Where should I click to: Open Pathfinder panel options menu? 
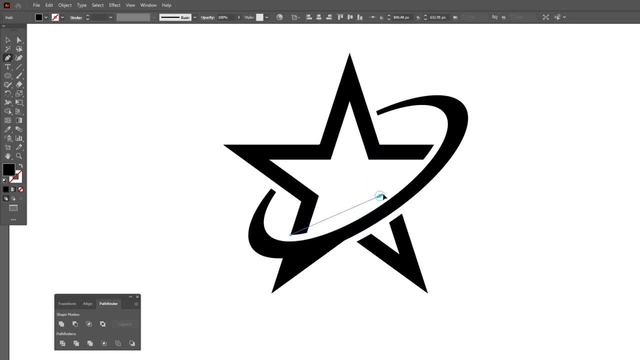pyautogui.click(x=136, y=304)
